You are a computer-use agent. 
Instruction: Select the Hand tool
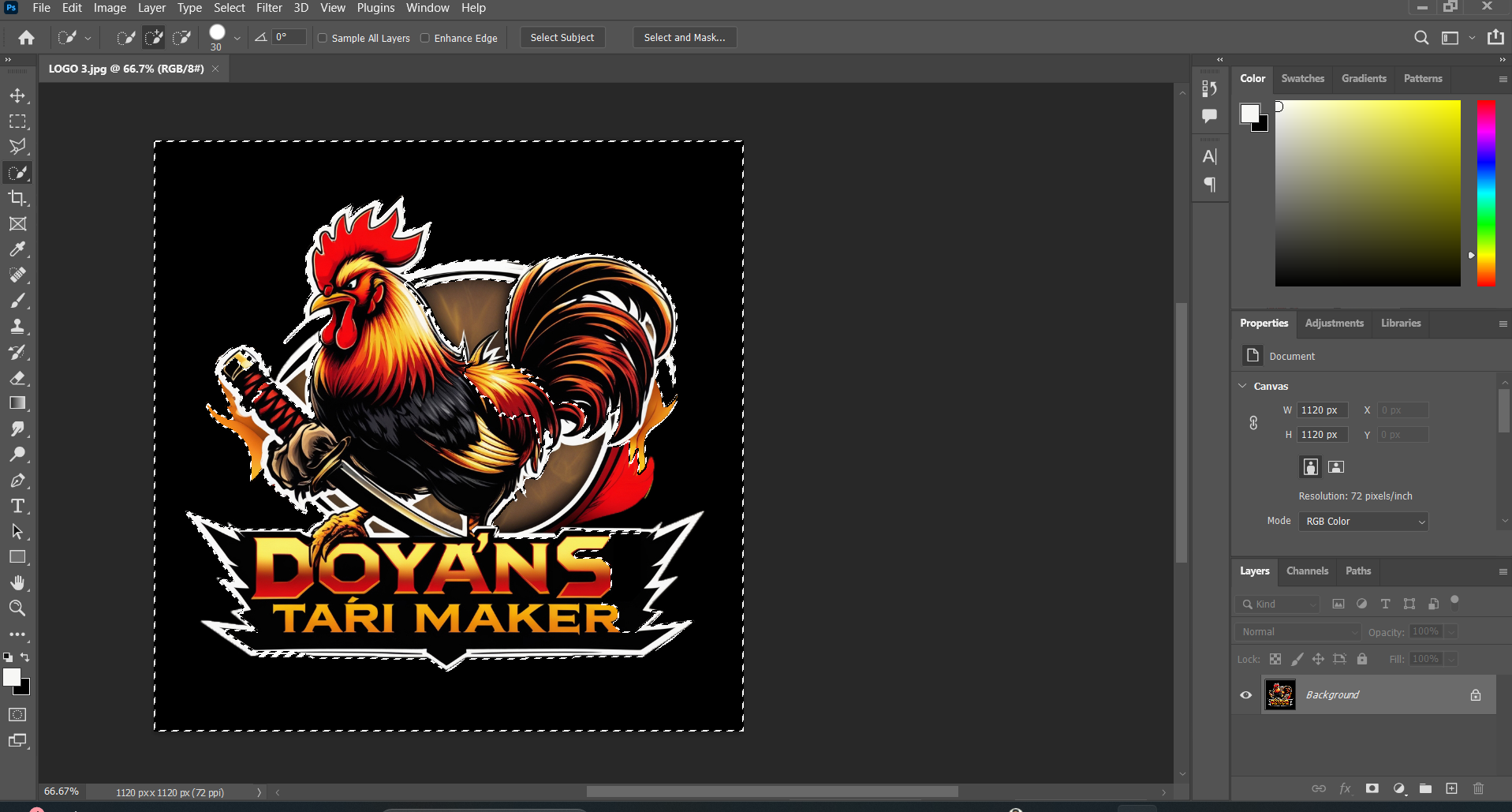point(17,582)
